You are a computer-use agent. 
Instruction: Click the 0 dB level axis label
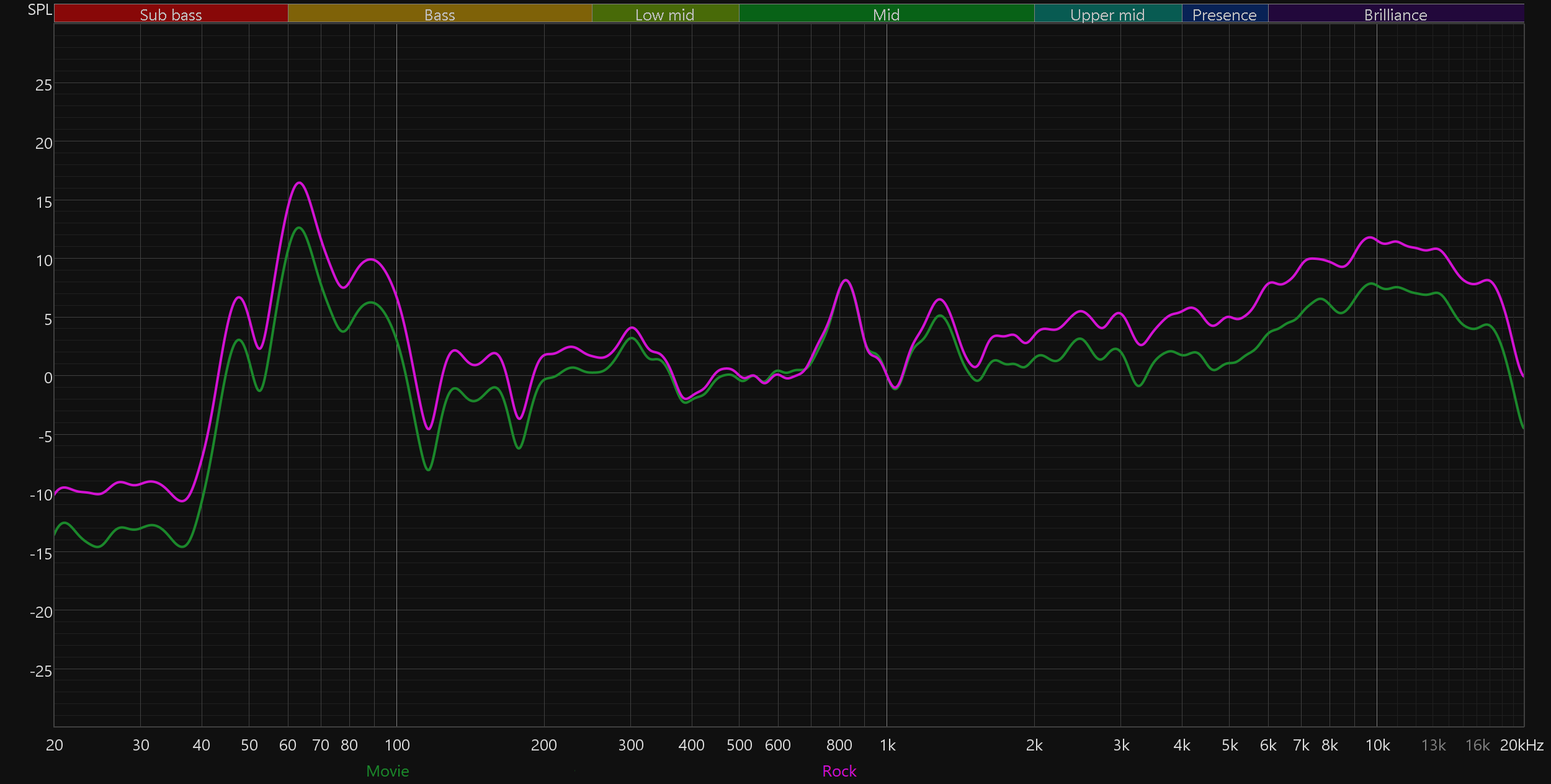48,378
